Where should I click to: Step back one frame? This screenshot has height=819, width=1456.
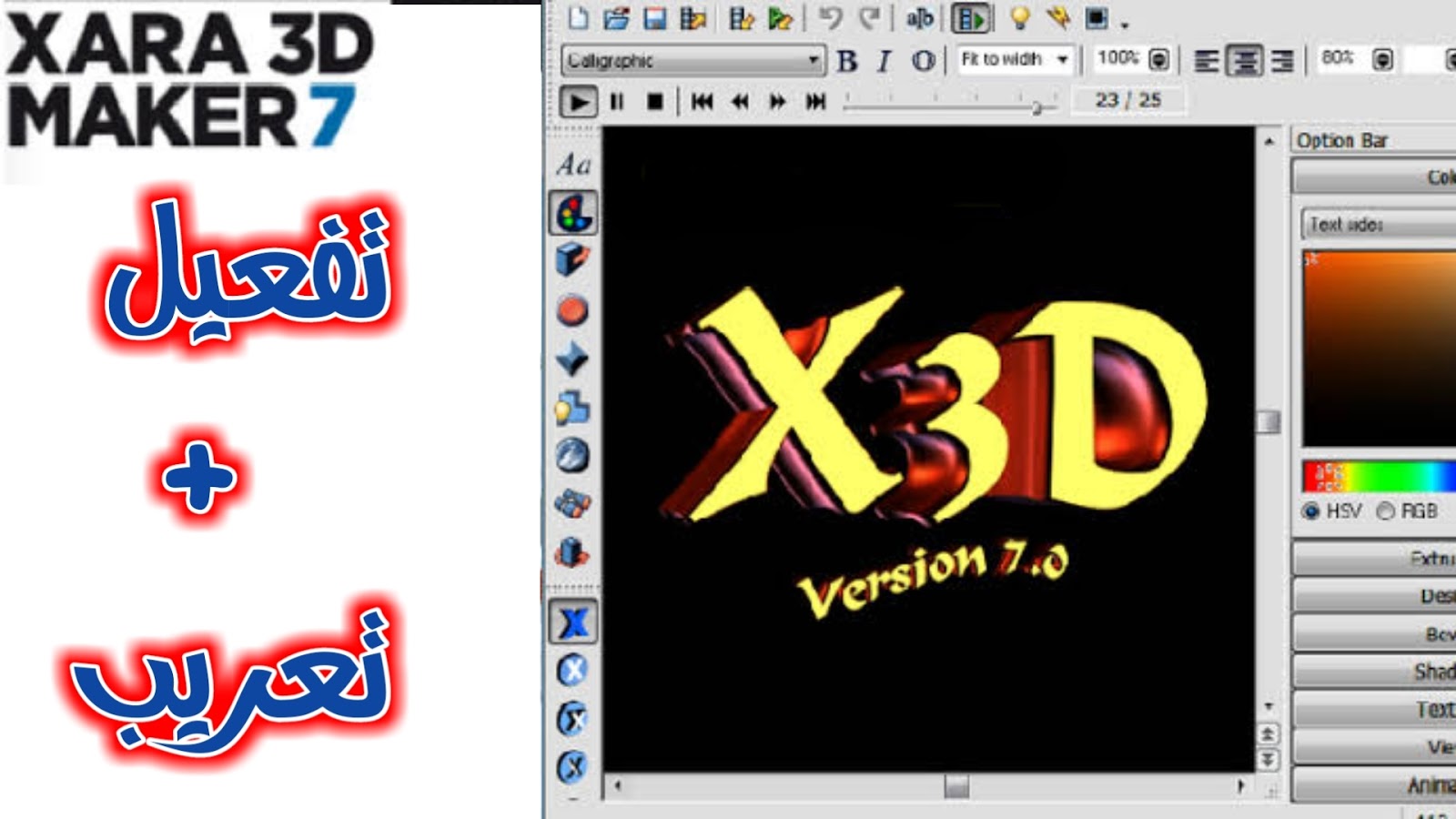(x=740, y=101)
